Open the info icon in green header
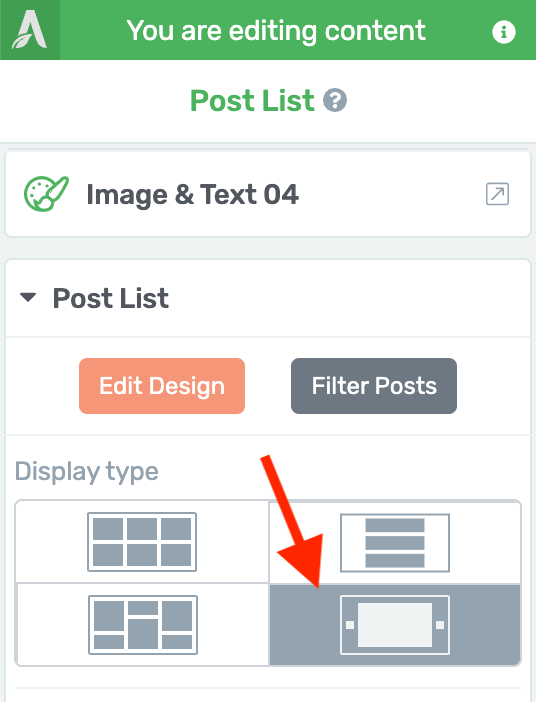Viewport: 536px width, 702px height. pyautogui.click(x=504, y=32)
